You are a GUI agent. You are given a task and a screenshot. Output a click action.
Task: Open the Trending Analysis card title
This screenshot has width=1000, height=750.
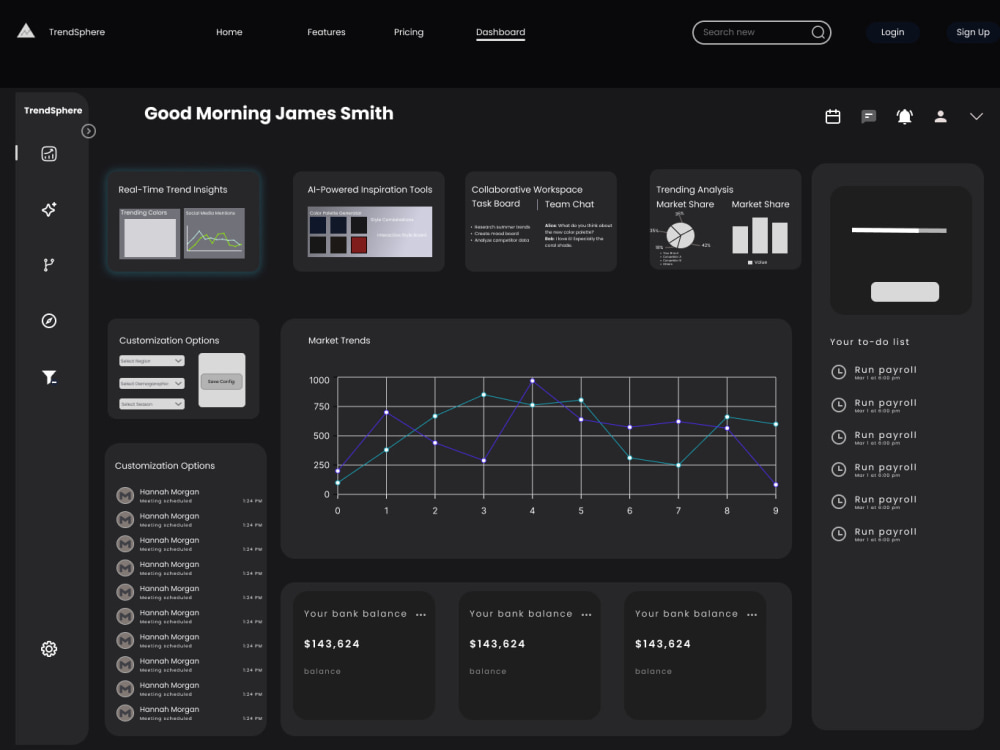(x=695, y=189)
